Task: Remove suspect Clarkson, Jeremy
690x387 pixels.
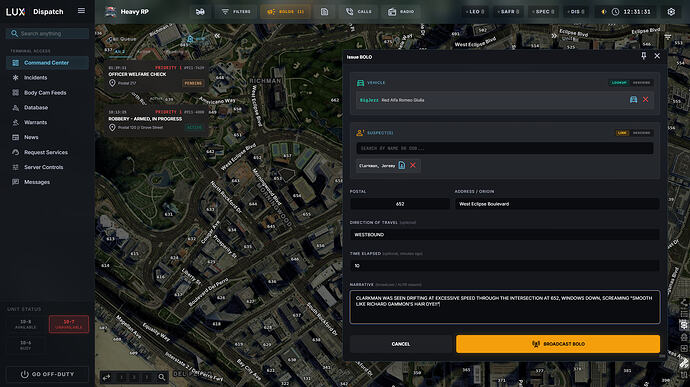Action: click(x=413, y=166)
